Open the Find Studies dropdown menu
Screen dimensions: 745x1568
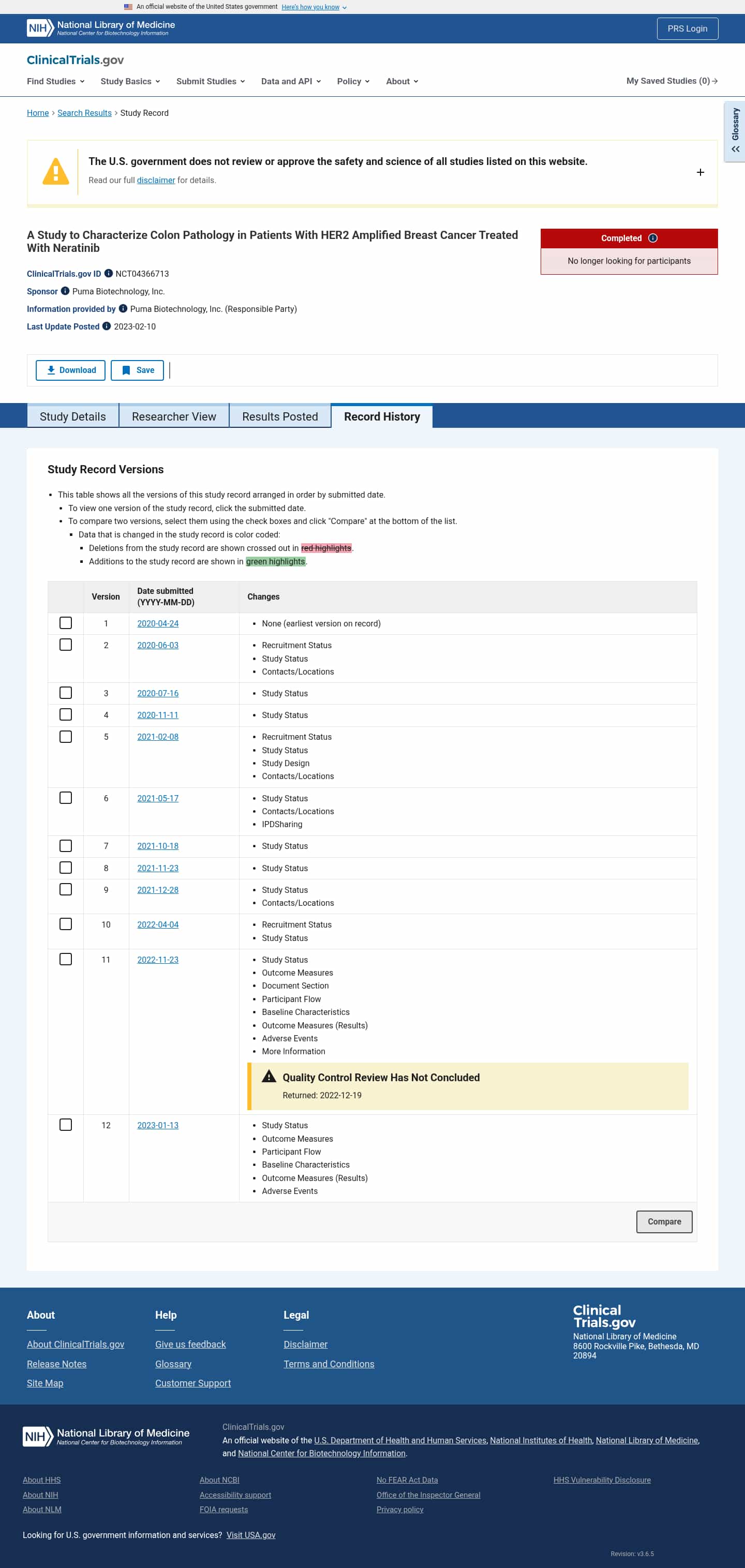tap(55, 81)
